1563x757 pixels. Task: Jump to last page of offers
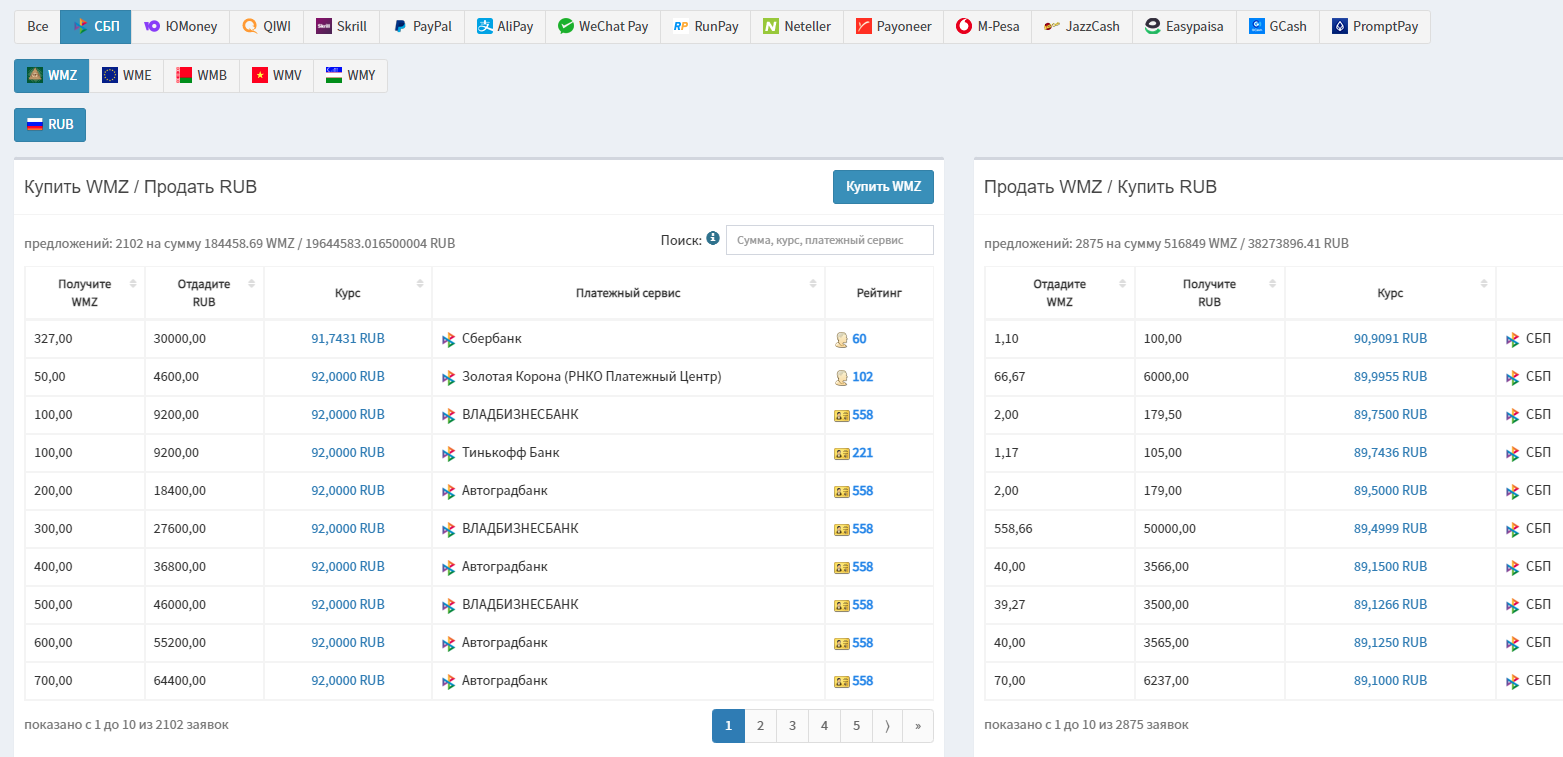point(917,726)
